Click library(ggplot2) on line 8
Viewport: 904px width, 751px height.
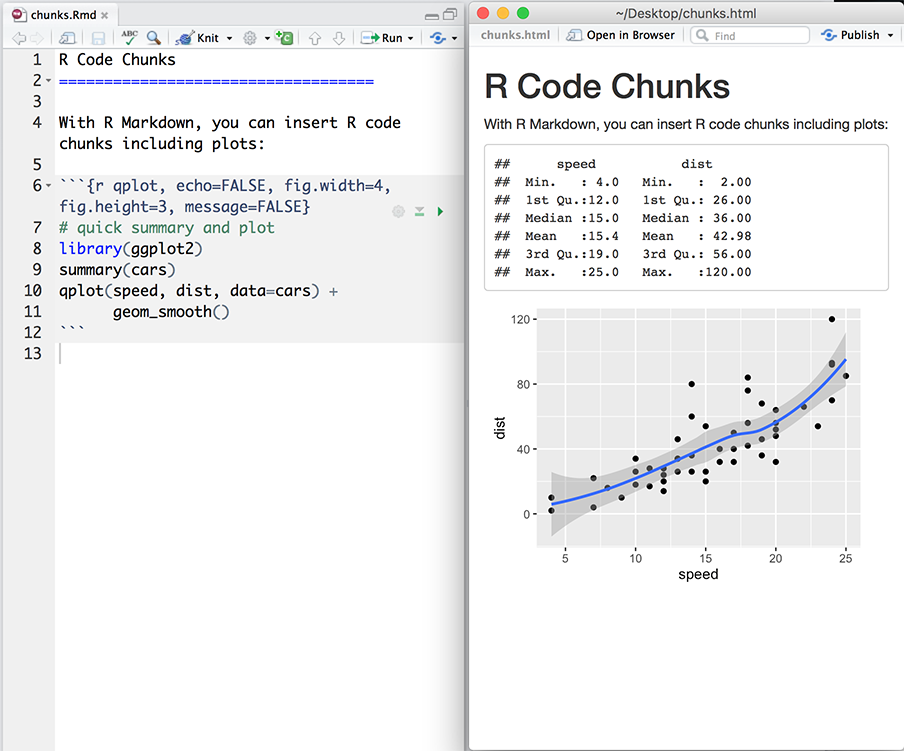click(131, 248)
